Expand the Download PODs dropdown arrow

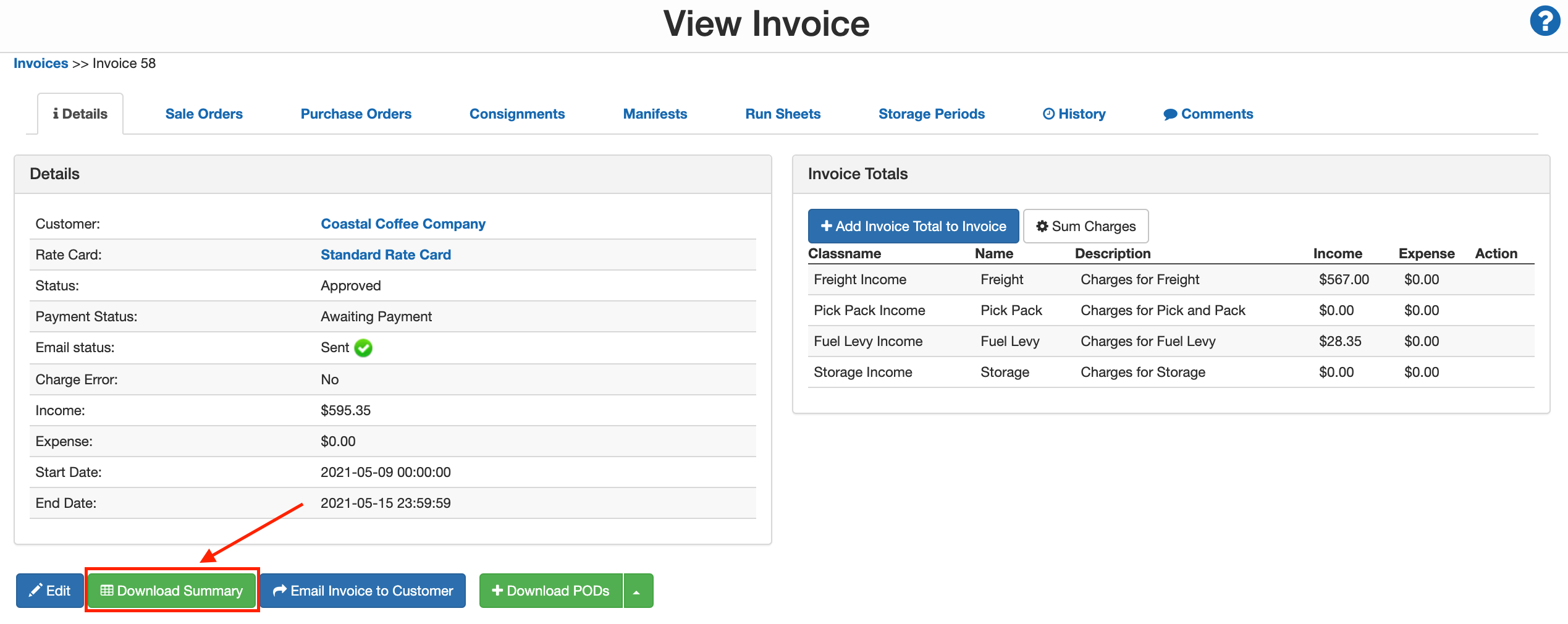(638, 590)
